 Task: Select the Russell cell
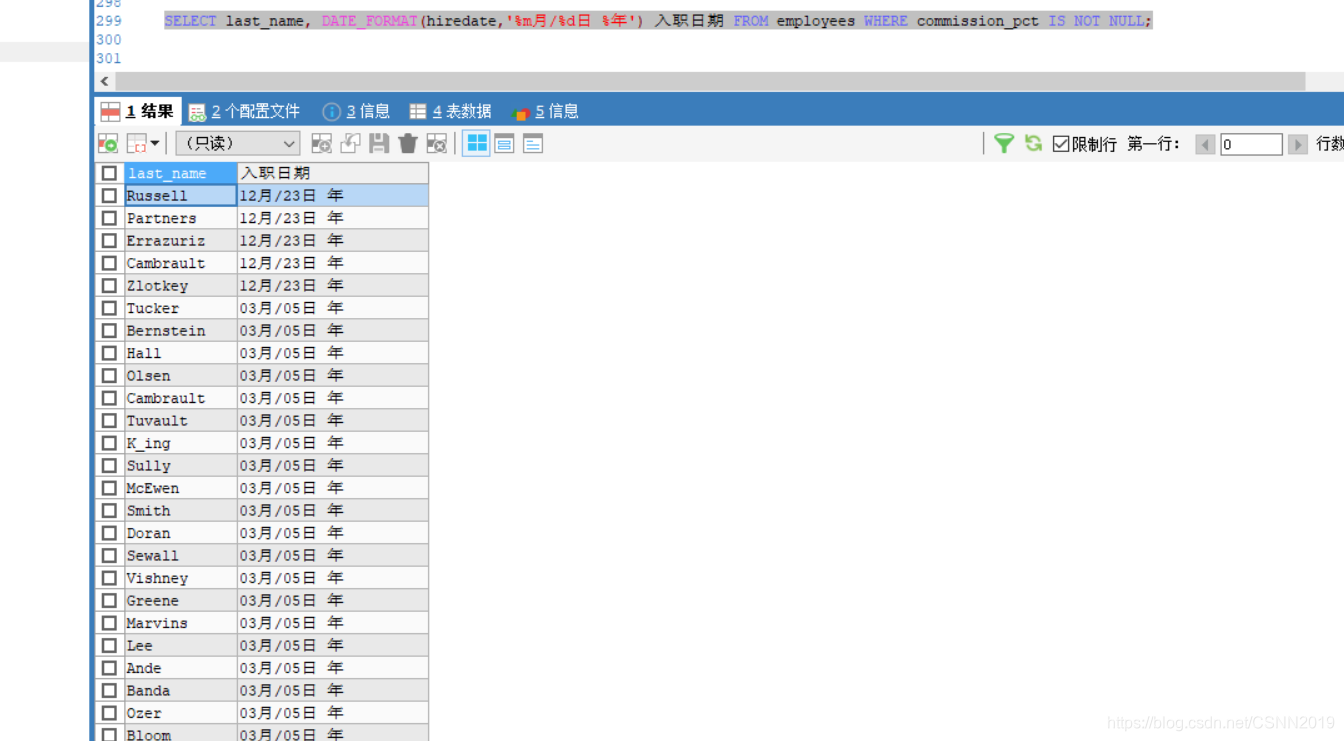(x=180, y=196)
